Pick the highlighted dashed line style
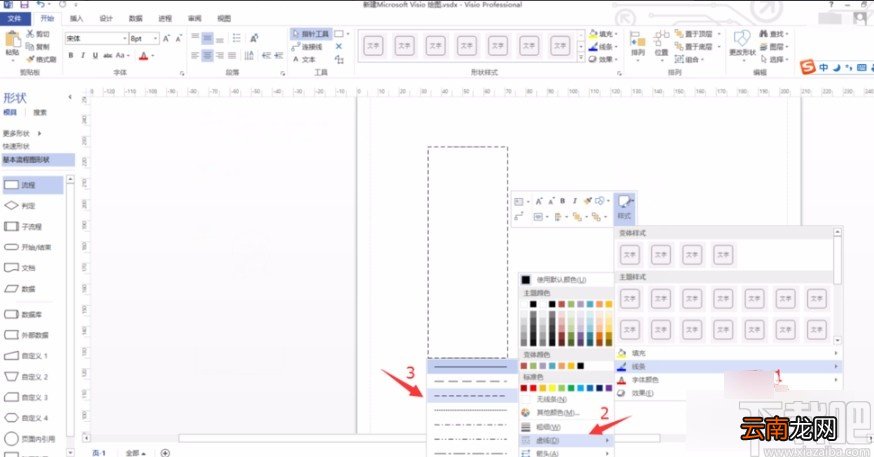The image size is (874, 457). coord(472,396)
